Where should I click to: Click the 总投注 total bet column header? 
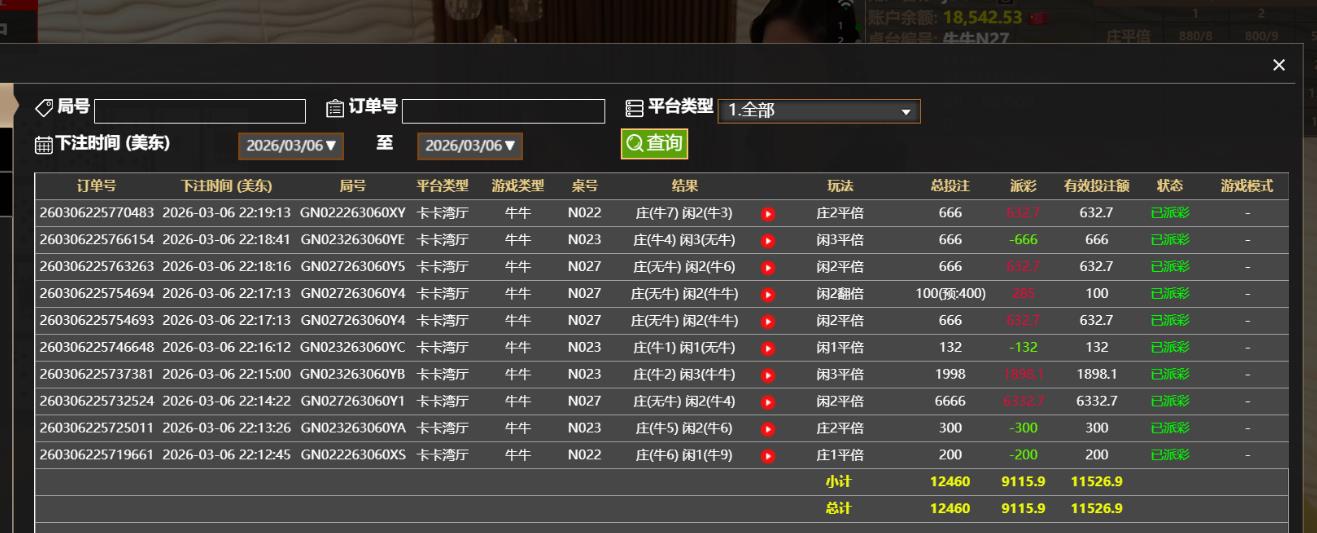pos(950,186)
